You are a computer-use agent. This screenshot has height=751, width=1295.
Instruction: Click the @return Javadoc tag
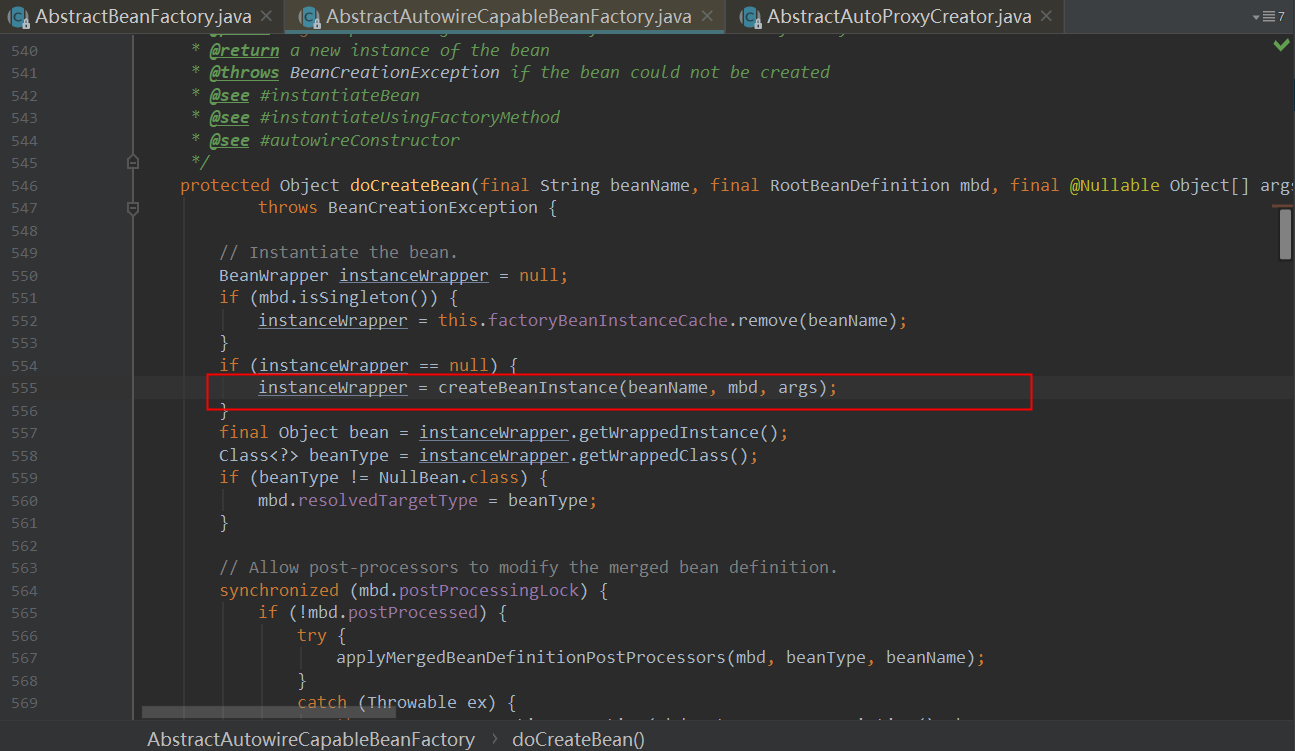(244, 50)
